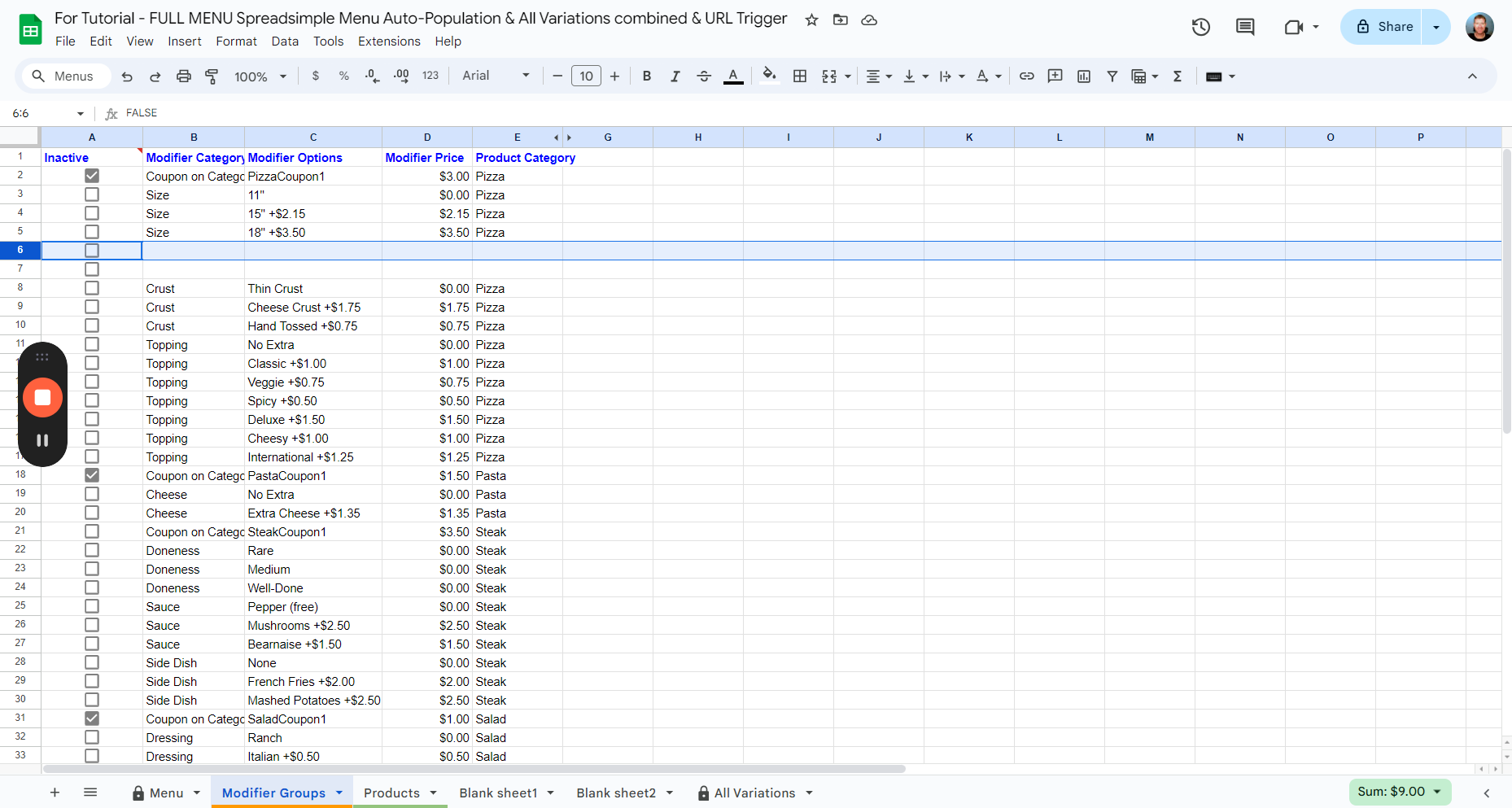Check Inactive for Extra Cheese row
The height and width of the screenshot is (808, 1512).
click(92, 513)
